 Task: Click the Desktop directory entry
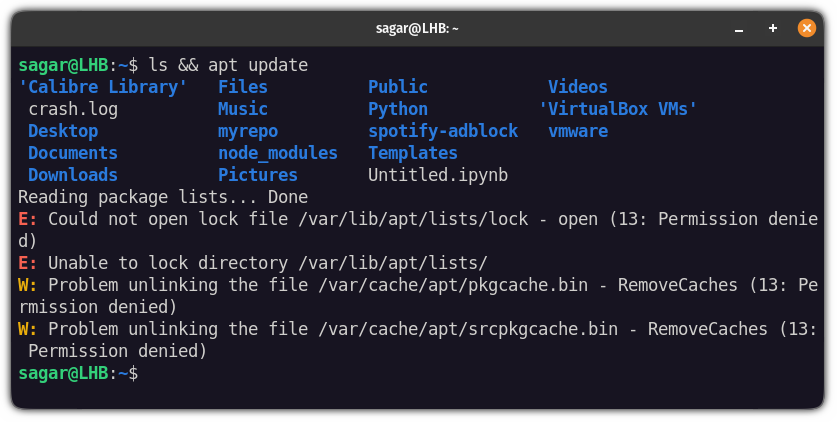63,131
